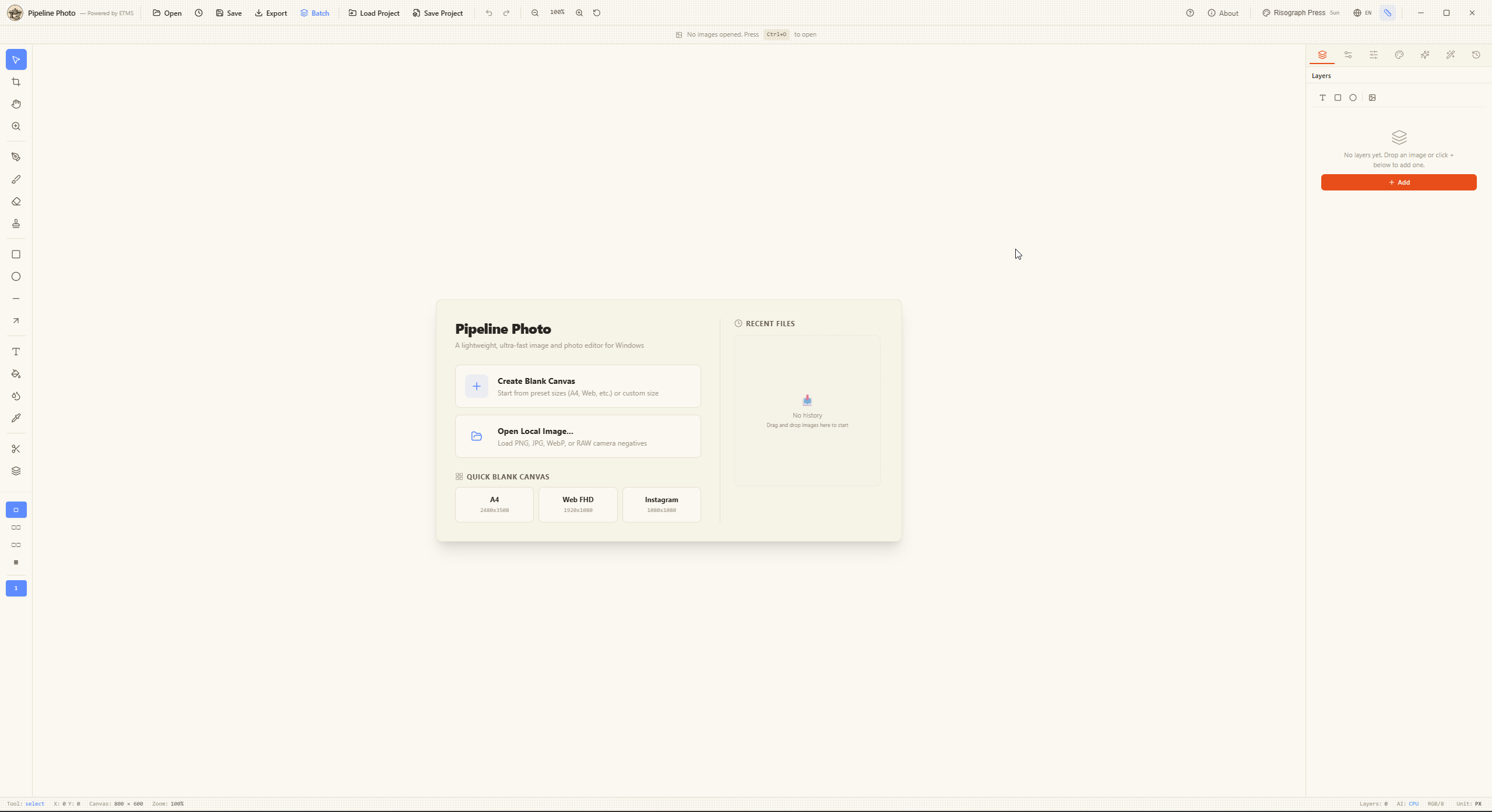The width and height of the screenshot is (1492, 812).
Task: Open the Risograph Press theme selector
Action: (x=1301, y=13)
